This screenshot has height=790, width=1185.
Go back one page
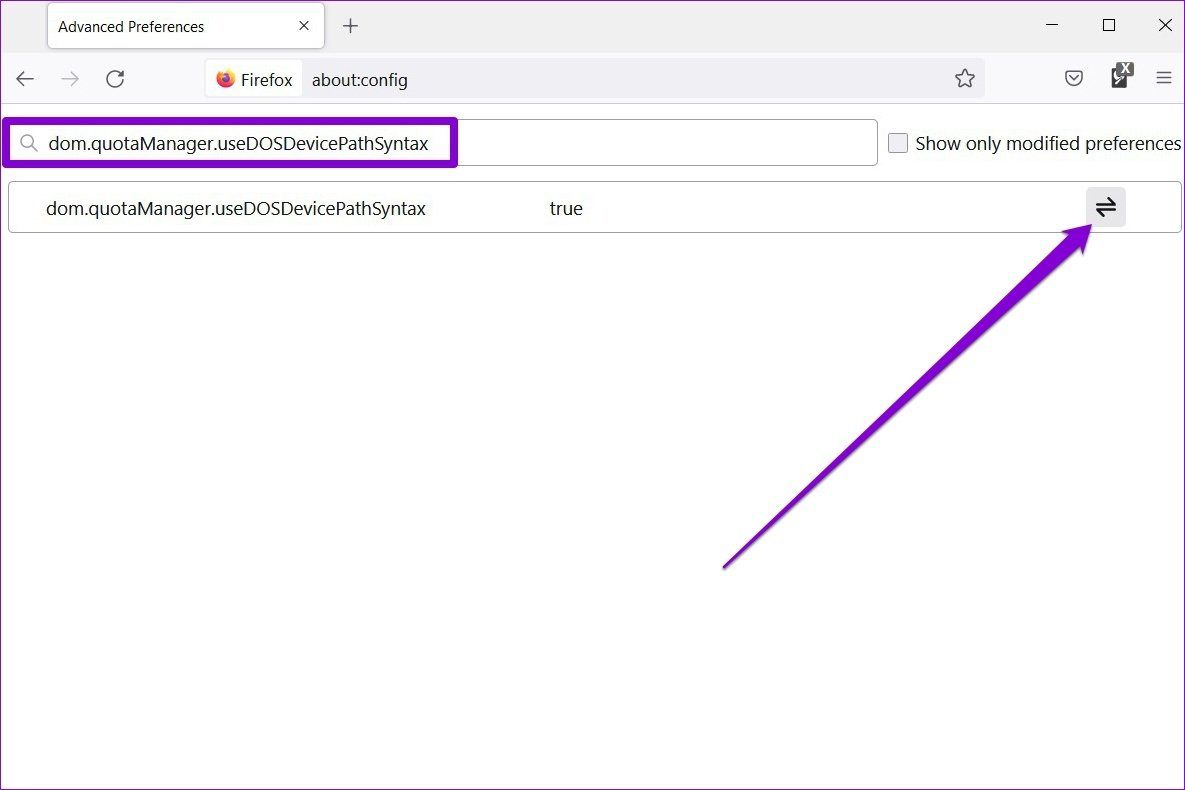(25, 79)
